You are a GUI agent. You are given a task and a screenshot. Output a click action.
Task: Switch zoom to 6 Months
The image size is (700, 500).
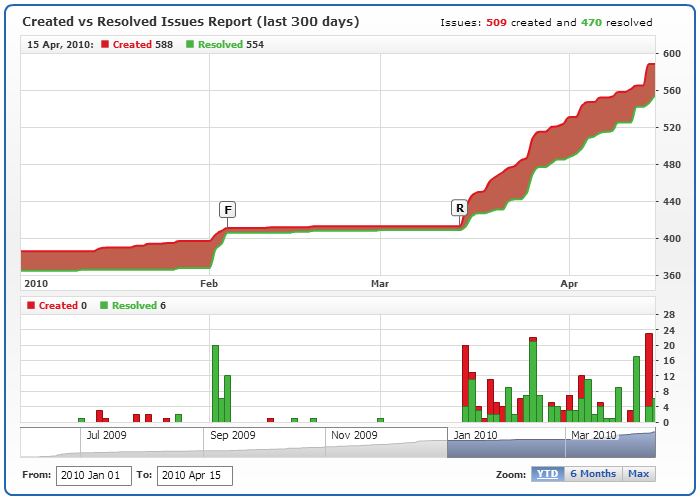592,474
